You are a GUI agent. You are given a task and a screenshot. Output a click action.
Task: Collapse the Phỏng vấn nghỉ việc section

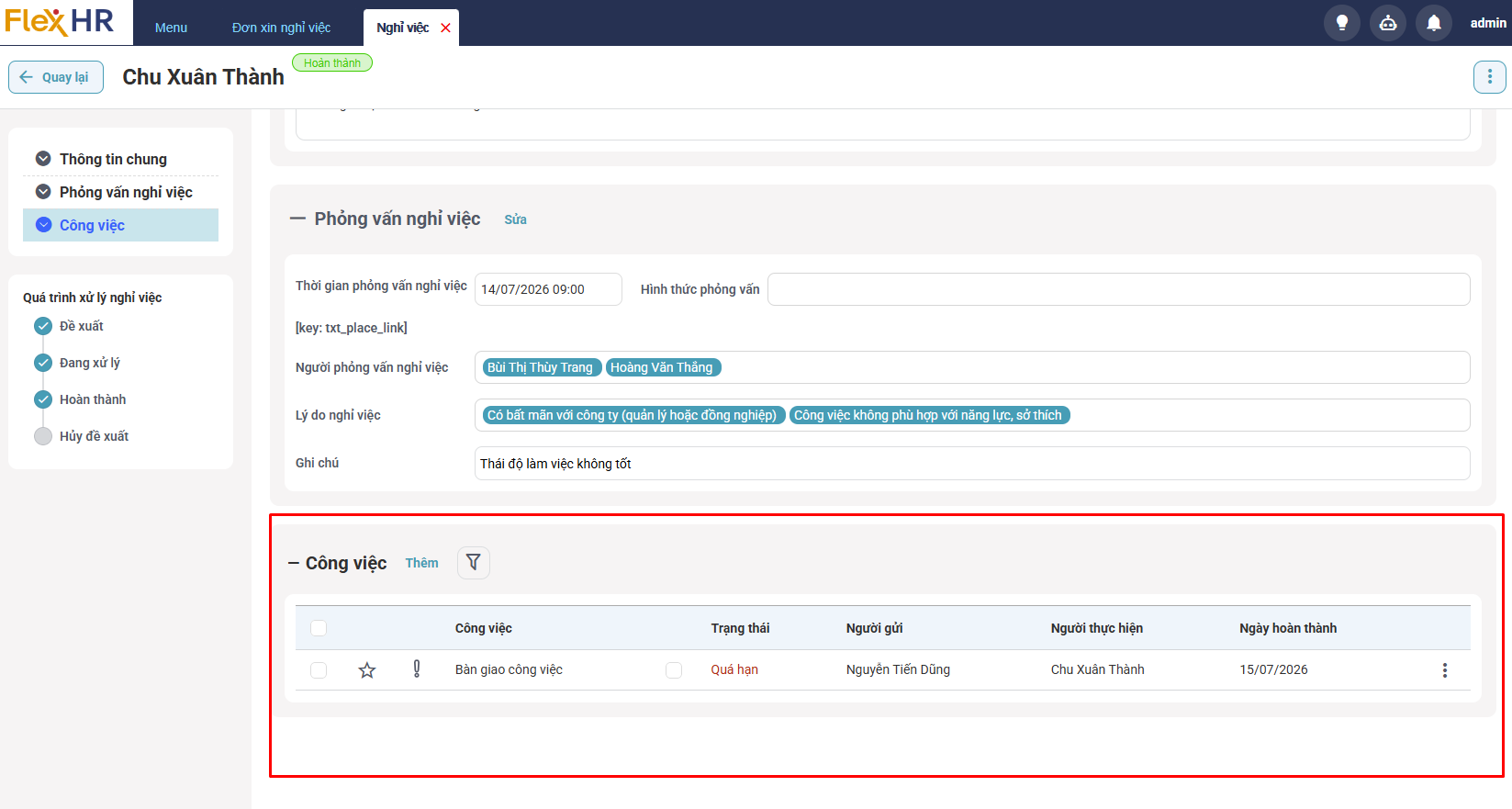[x=297, y=219]
